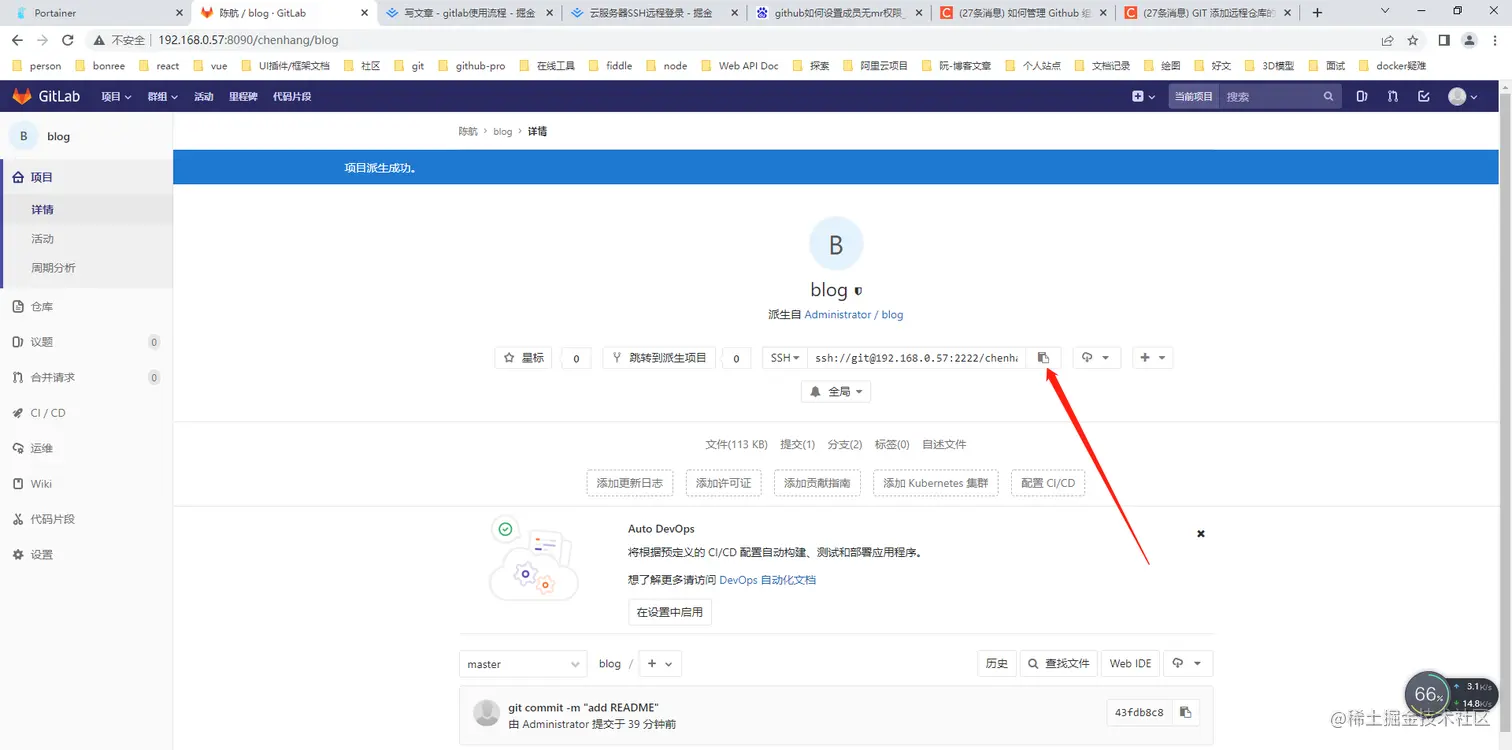Click the share icon in the address bar

(x=1387, y=40)
